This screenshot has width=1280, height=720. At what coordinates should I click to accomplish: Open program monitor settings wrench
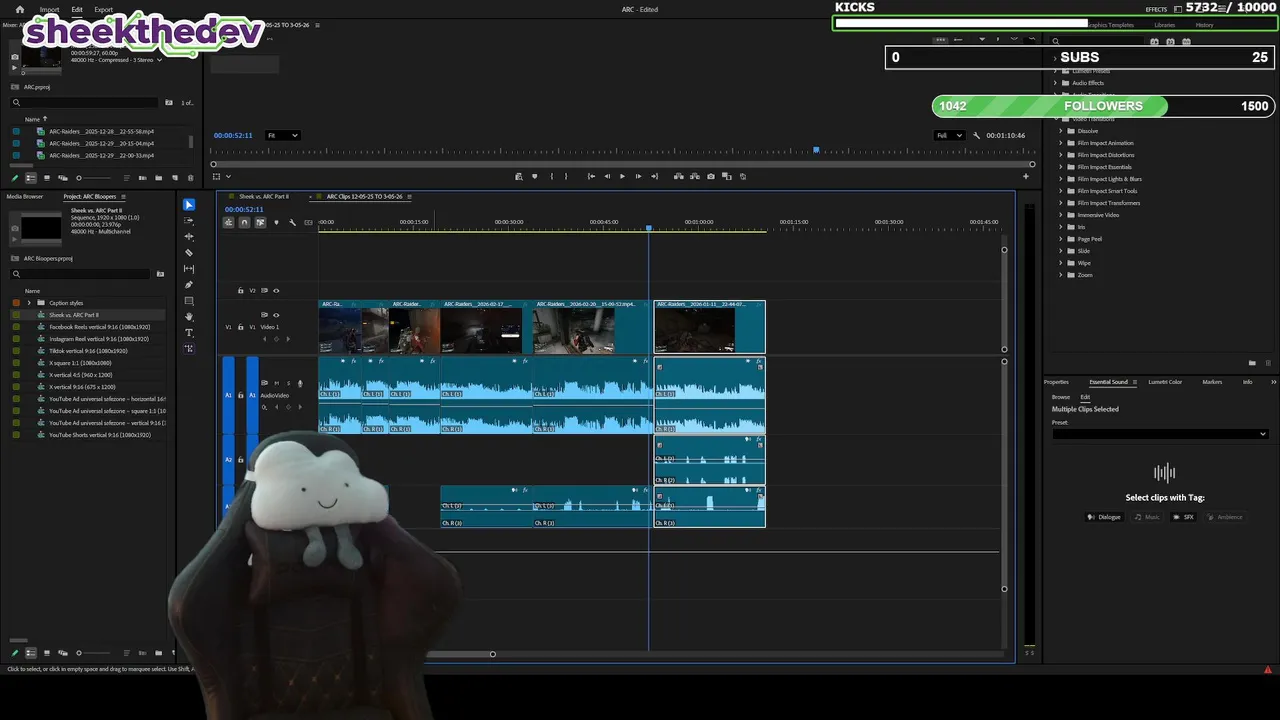[977, 135]
